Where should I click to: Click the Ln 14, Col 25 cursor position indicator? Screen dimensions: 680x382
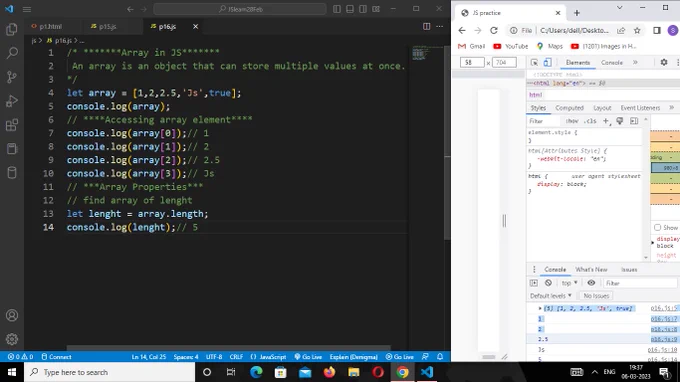[149, 357]
